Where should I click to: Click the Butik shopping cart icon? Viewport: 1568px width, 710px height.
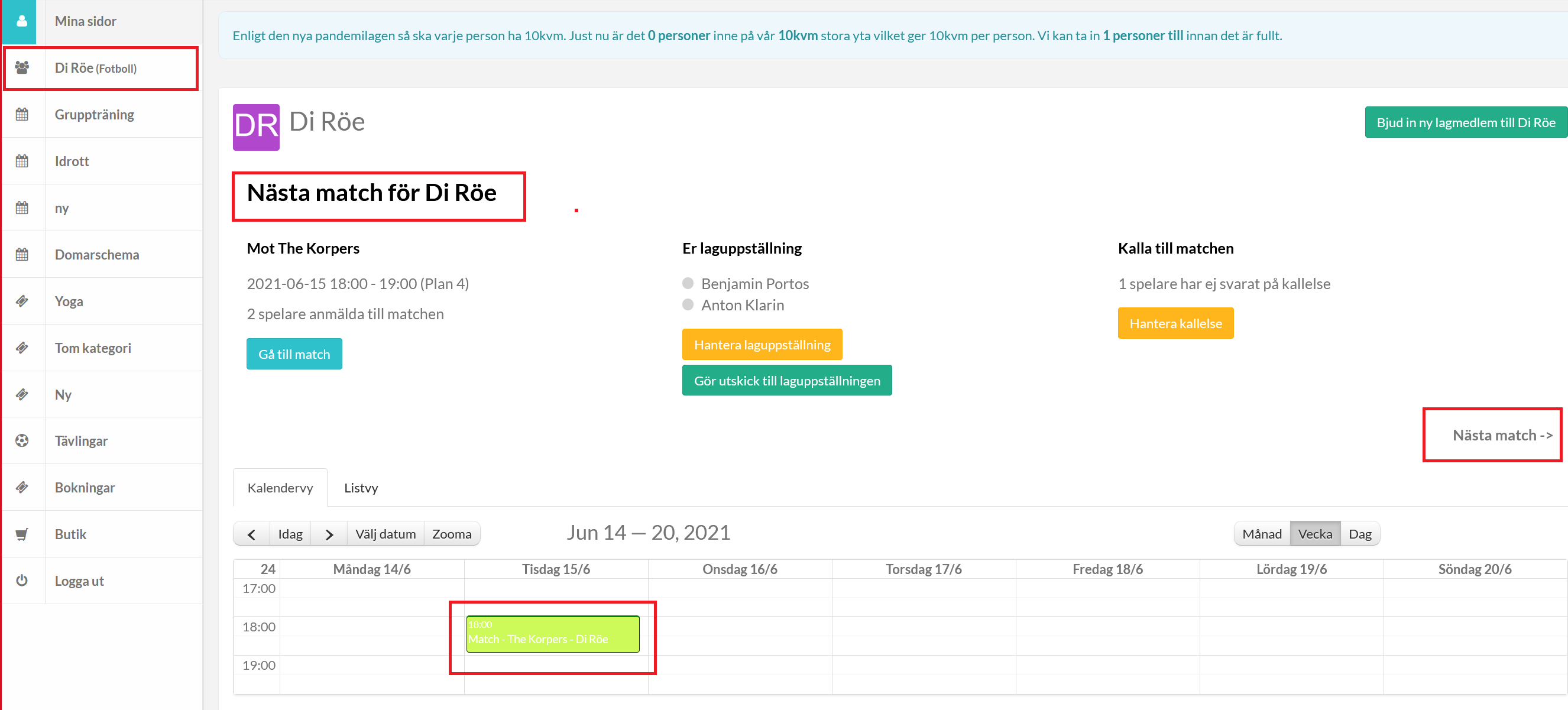pyautogui.click(x=22, y=534)
